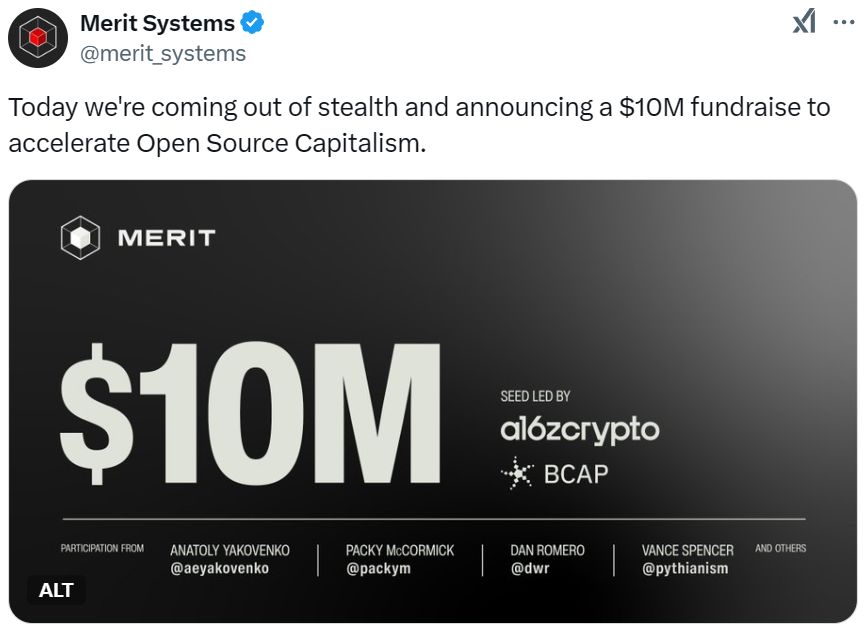The height and width of the screenshot is (629, 867).
Task: Click the Grok icon on the post
Action: (x=804, y=21)
